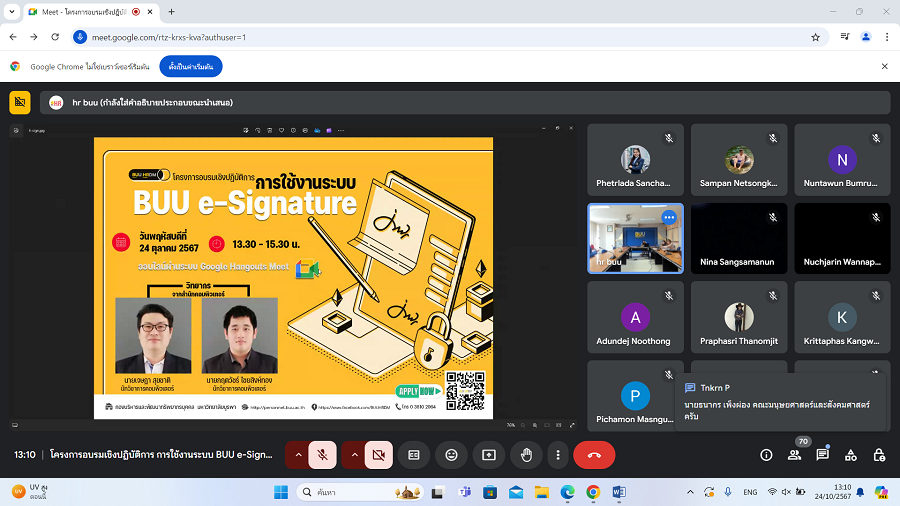Image resolution: width=900 pixels, height=506 pixels.
Task: Open the activities panel
Action: pos(851,455)
